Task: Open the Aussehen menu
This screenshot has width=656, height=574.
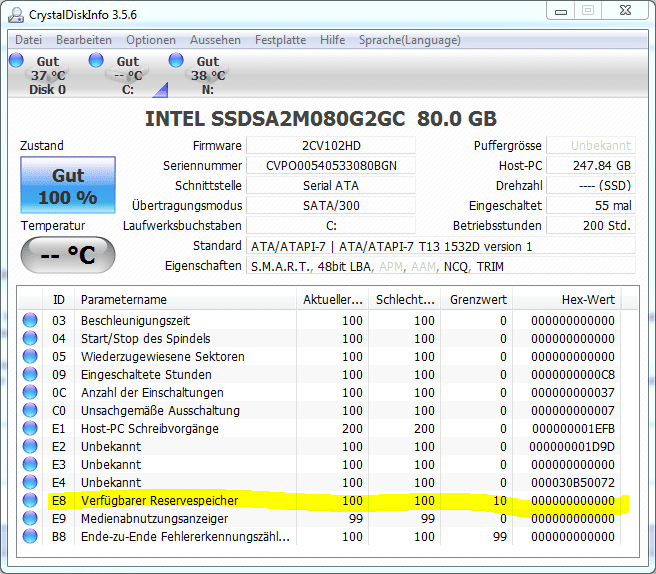Action: pos(215,40)
